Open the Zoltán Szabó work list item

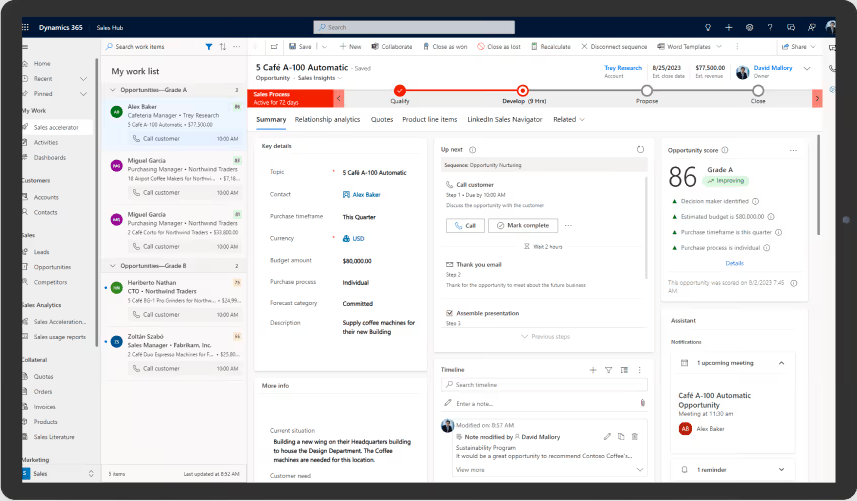175,353
